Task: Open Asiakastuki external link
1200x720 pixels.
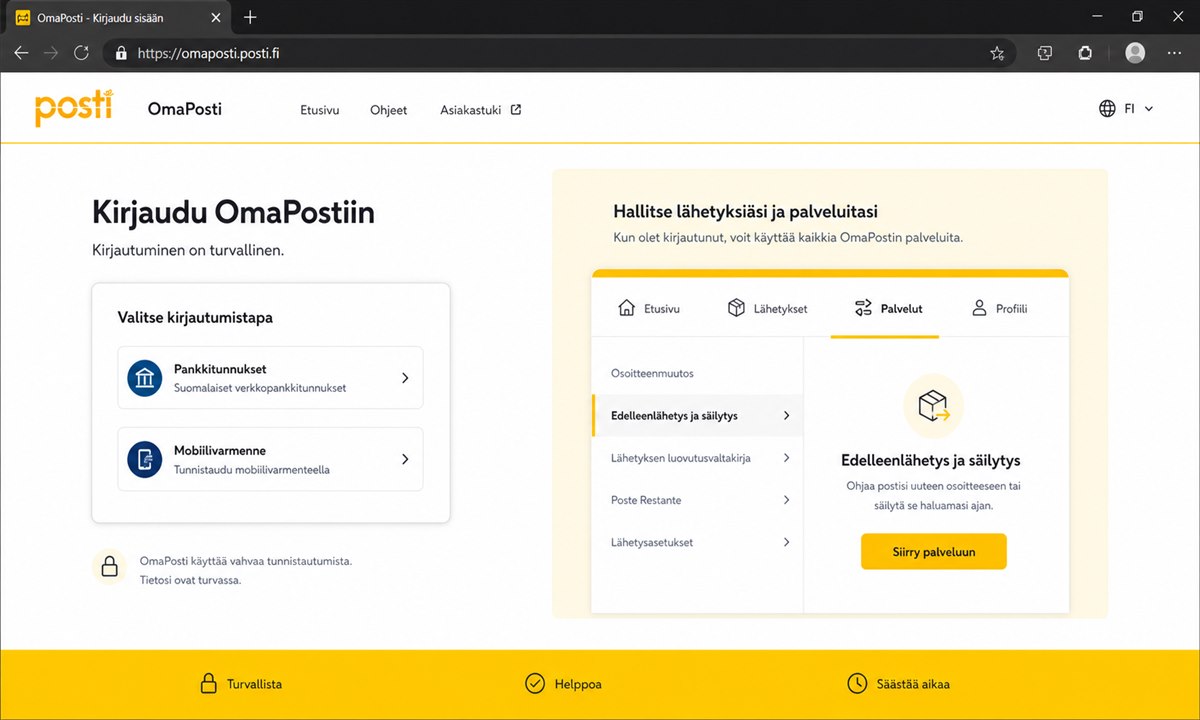Action: 481,110
